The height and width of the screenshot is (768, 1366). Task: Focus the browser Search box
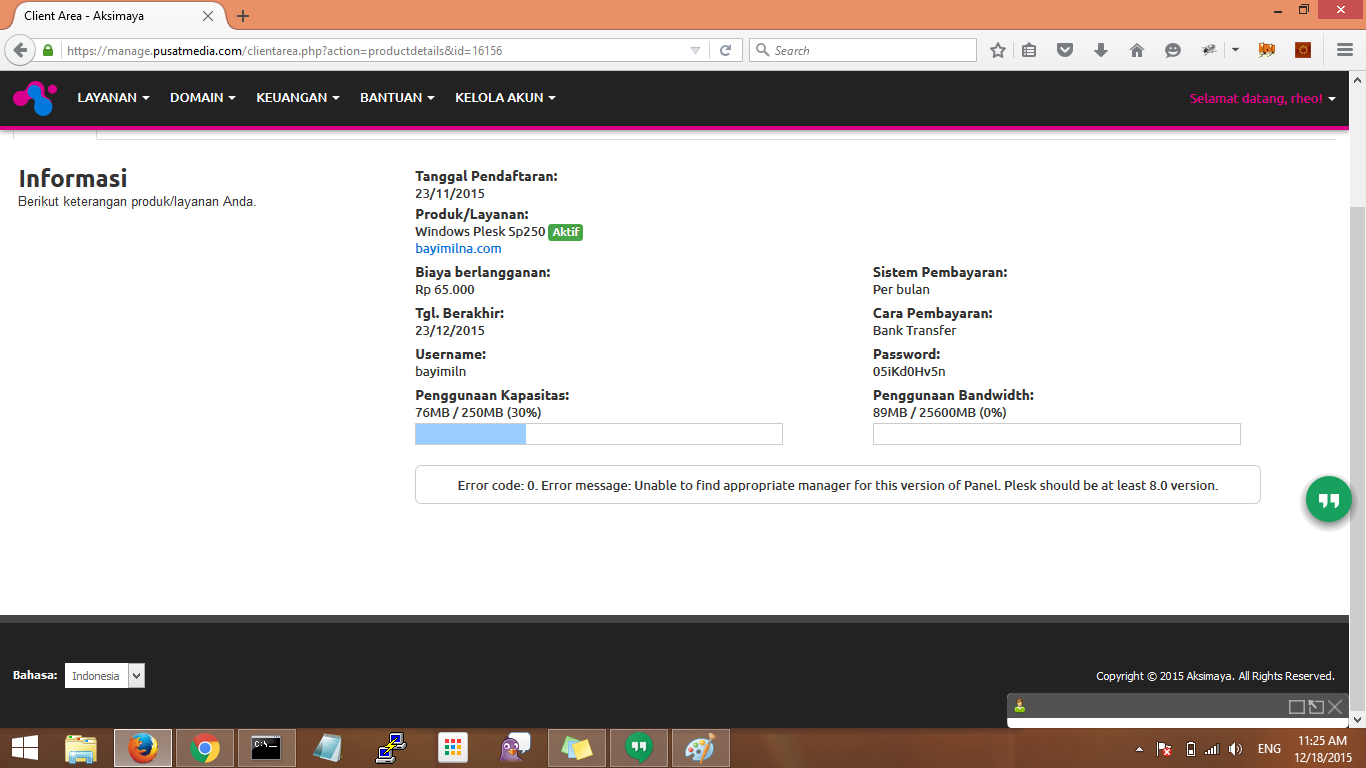tap(863, 50)
